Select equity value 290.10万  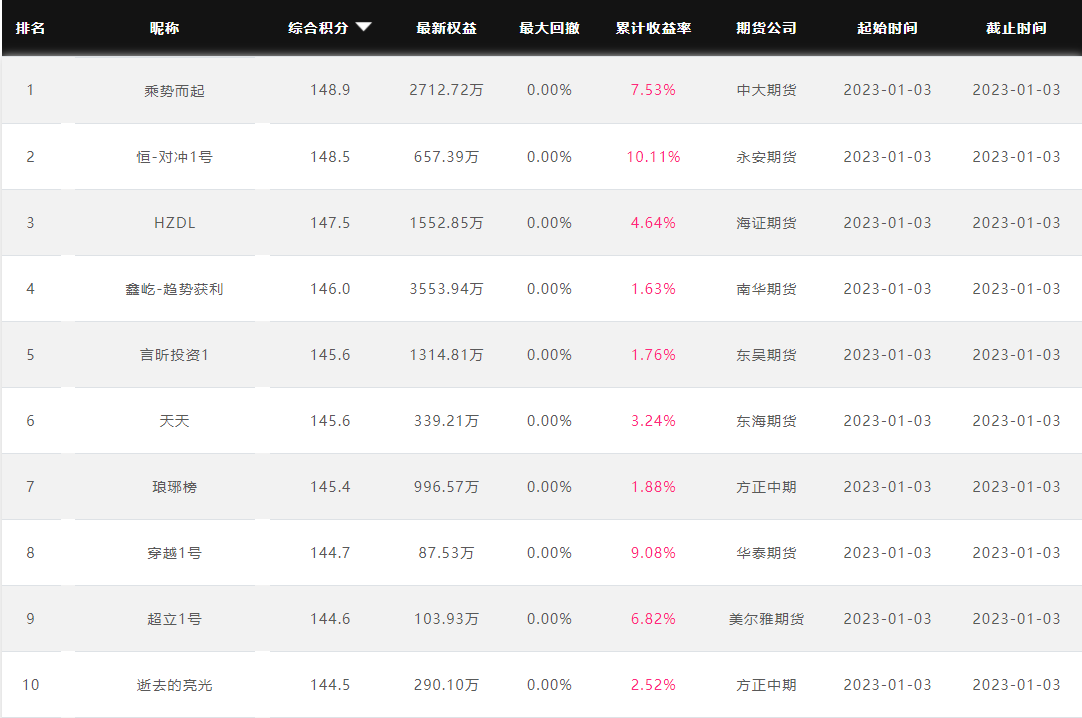[446, 685]
